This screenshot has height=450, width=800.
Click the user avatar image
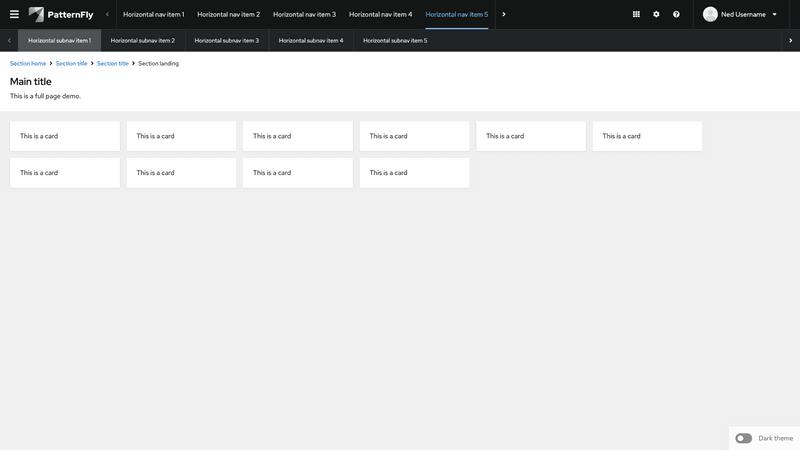[710, 14]
